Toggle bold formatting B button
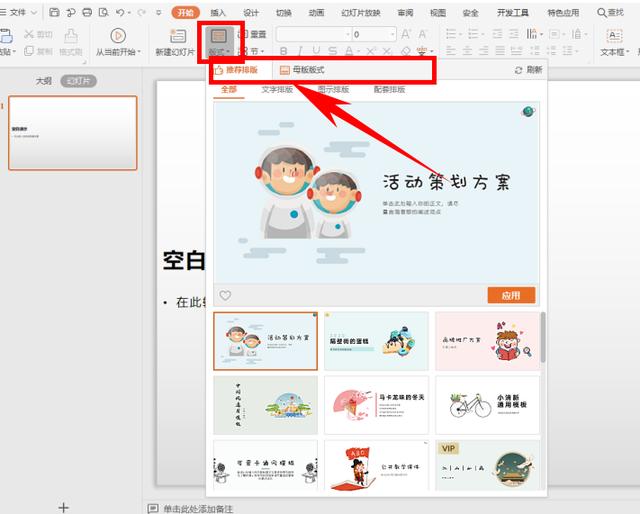The width and height of the screenshot is (640, 514). [x=283, y=51]
